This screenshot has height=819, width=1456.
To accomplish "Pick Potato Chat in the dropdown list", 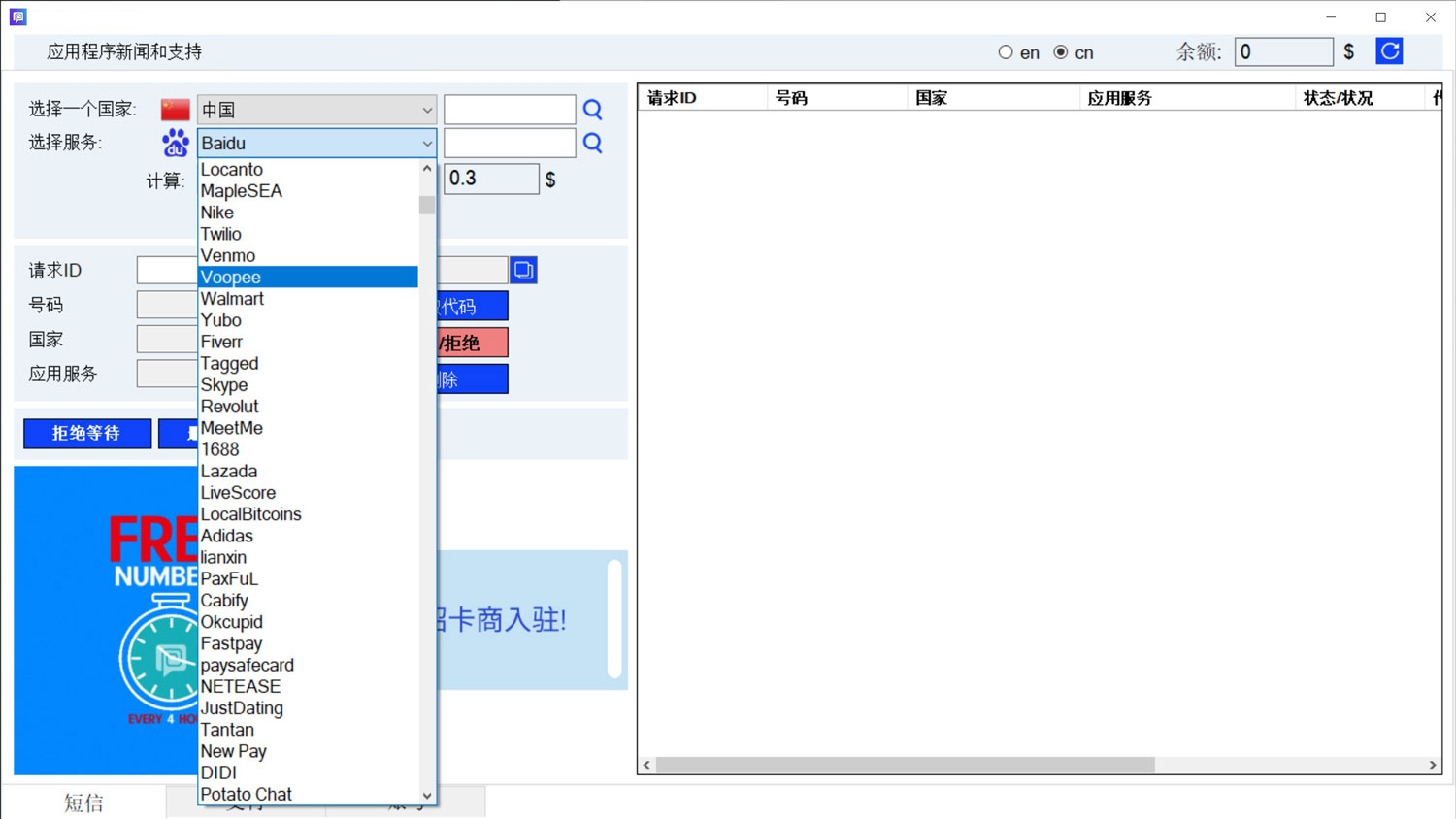I will point(308,794).
